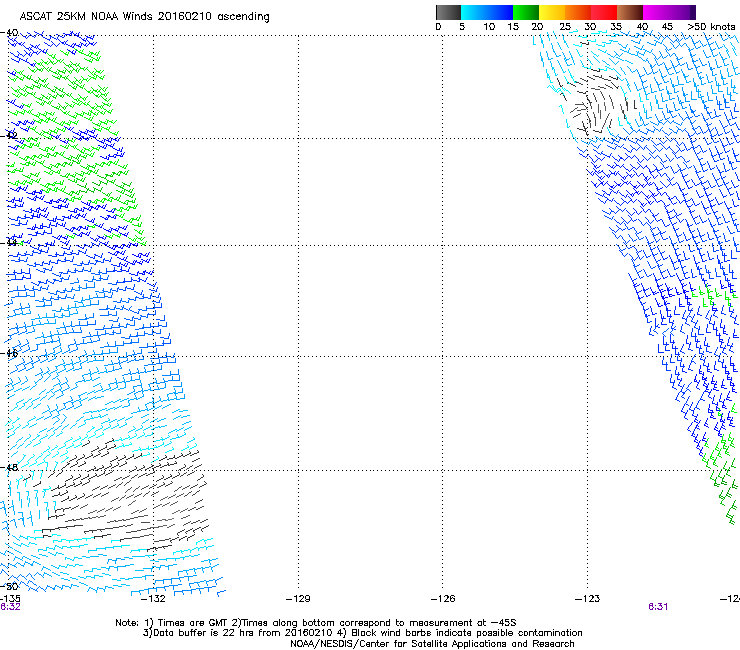Click the -132 longitude axis label
The width and height of the screenshot is (740, 650).
coord(153,599)
